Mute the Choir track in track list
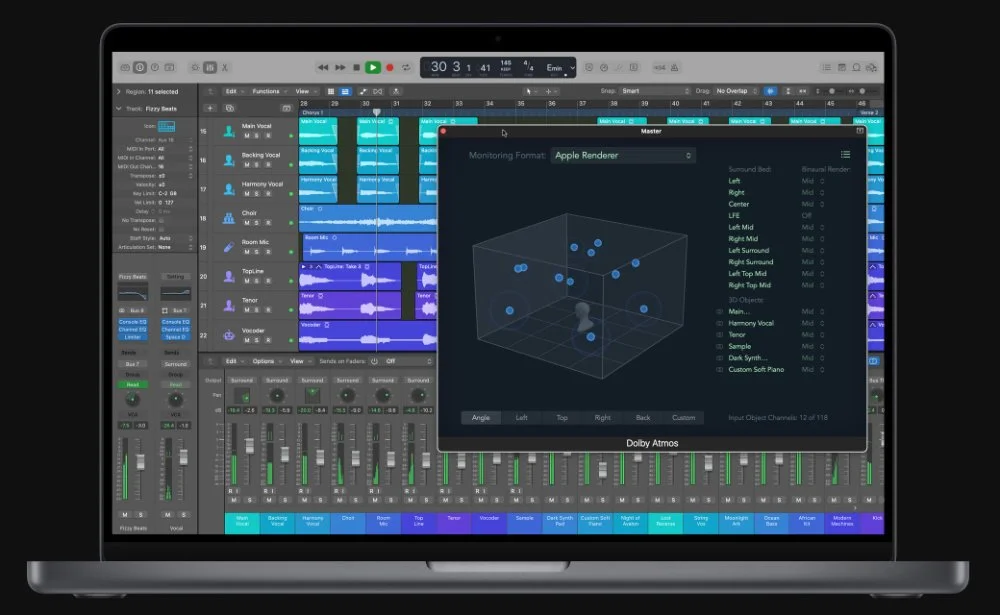Image resolution: width=1000 pixels, height=615 pixels. (x=246, y=223)
